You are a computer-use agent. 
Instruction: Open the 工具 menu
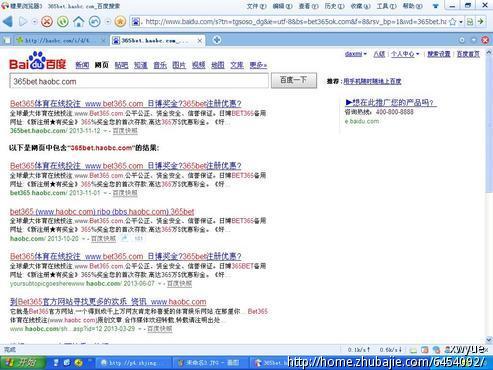(x=386, y=6)
